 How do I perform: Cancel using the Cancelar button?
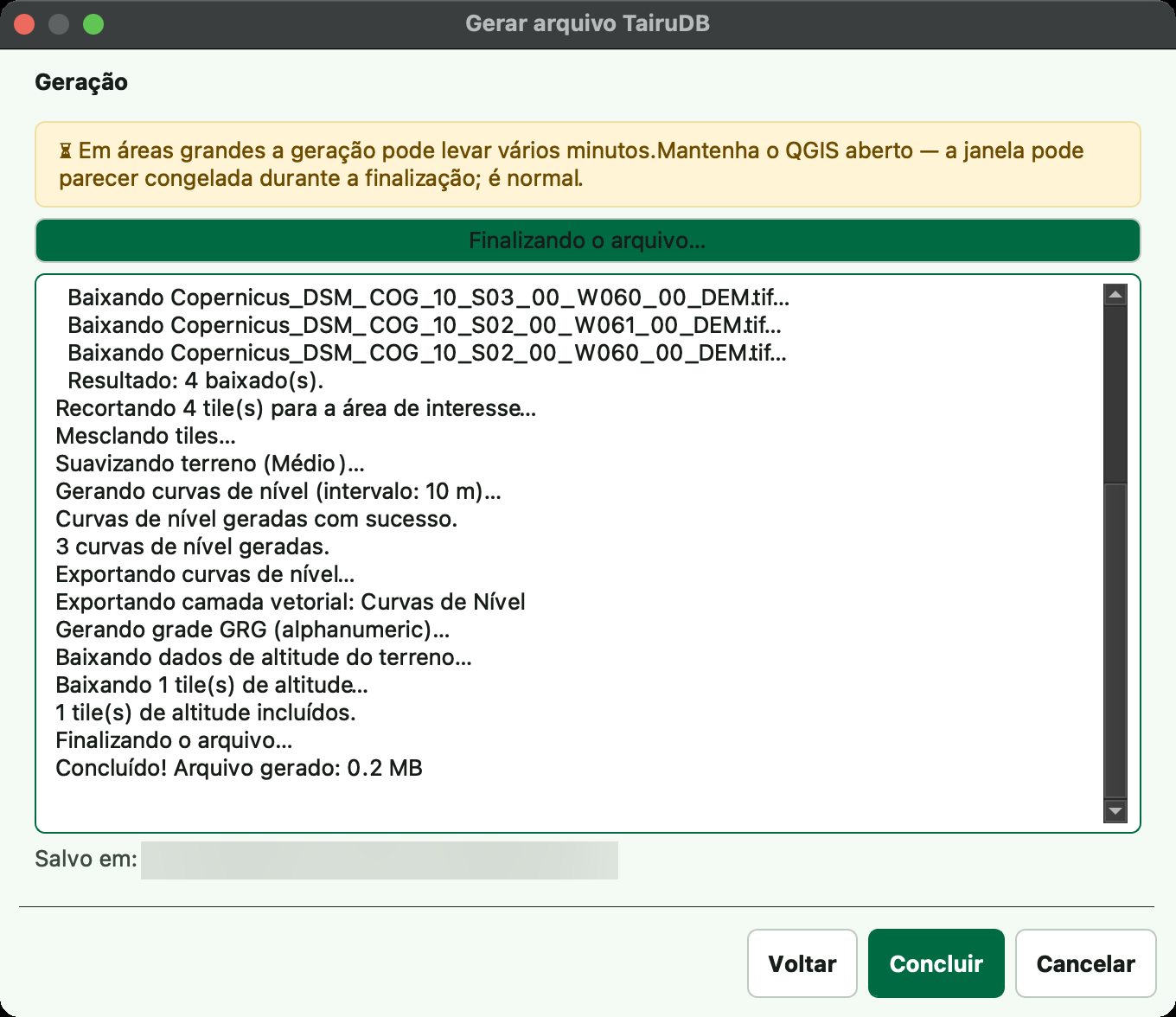tap(1085, 963)
